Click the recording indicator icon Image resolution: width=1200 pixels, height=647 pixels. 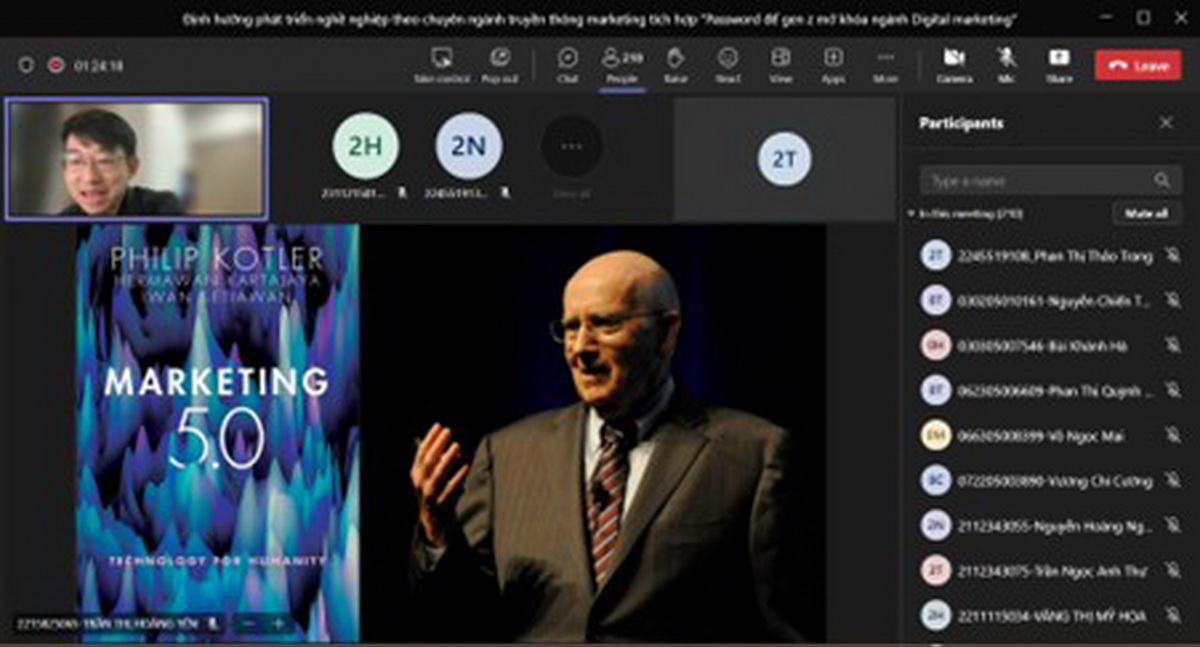pos(56,65)
